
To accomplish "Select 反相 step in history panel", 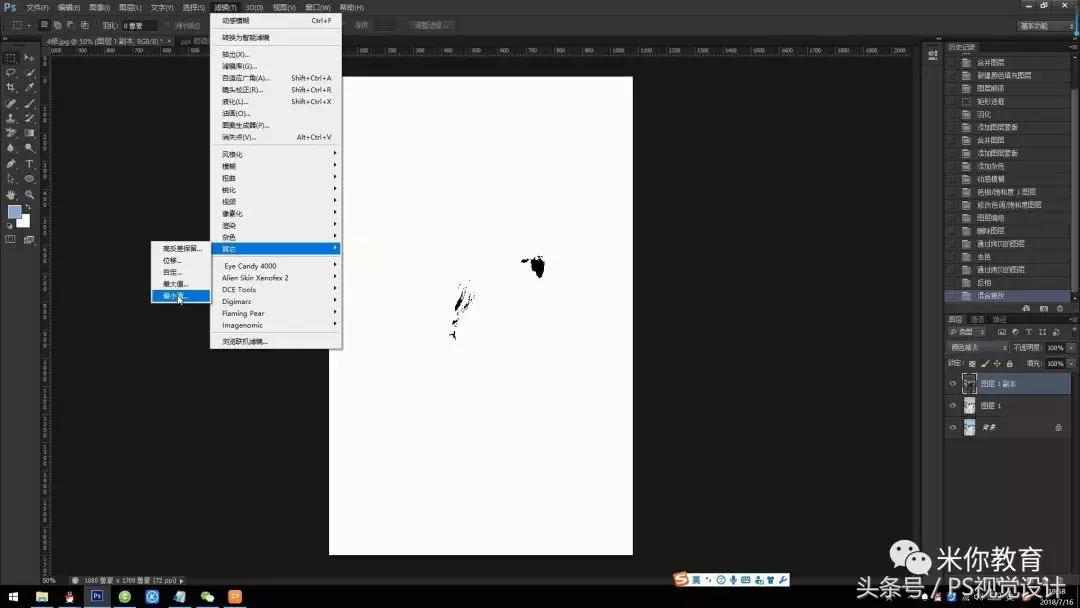I will point(984,283).
